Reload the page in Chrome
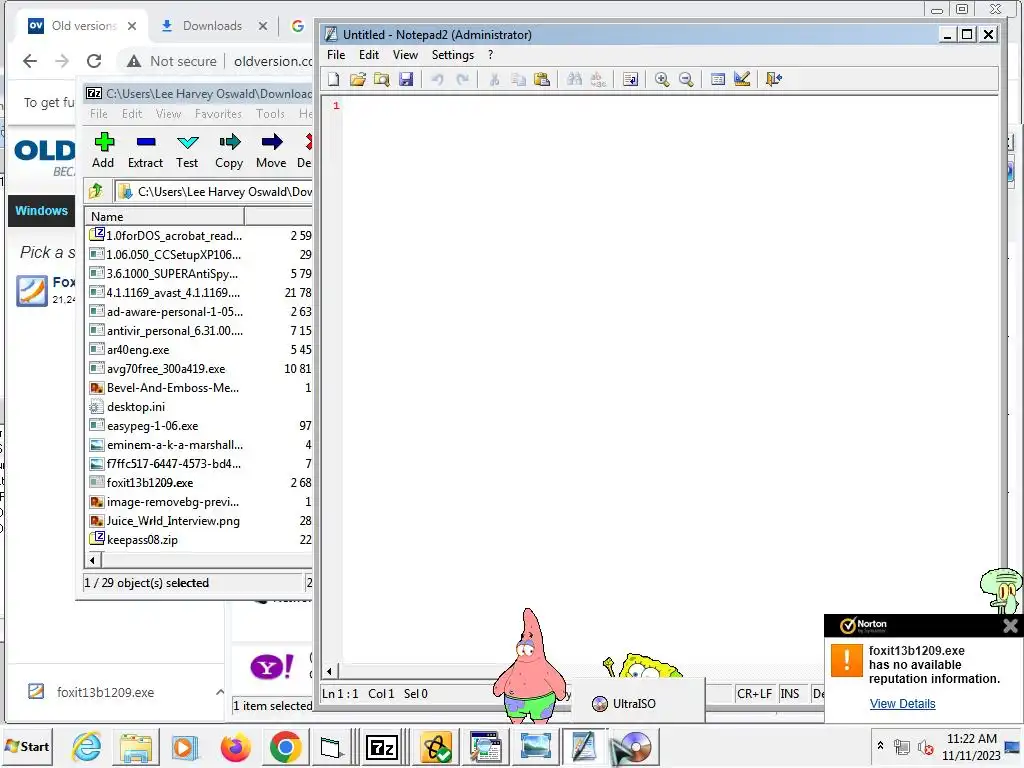Viewport: 1024px width, 768px height. [94, 61]
